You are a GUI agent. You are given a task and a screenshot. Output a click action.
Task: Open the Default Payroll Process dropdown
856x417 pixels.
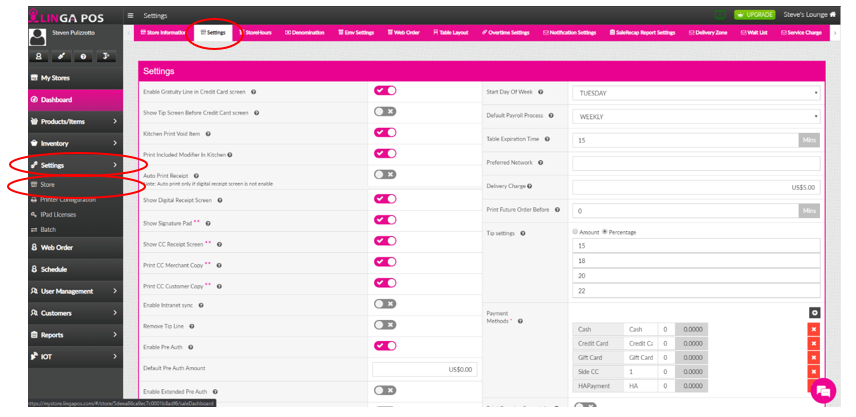[696, 117]
